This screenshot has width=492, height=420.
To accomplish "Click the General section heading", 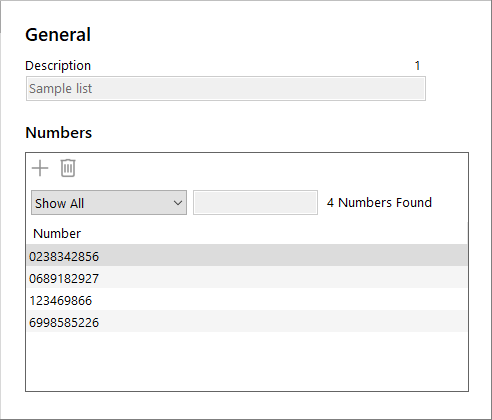I will 58,35.
